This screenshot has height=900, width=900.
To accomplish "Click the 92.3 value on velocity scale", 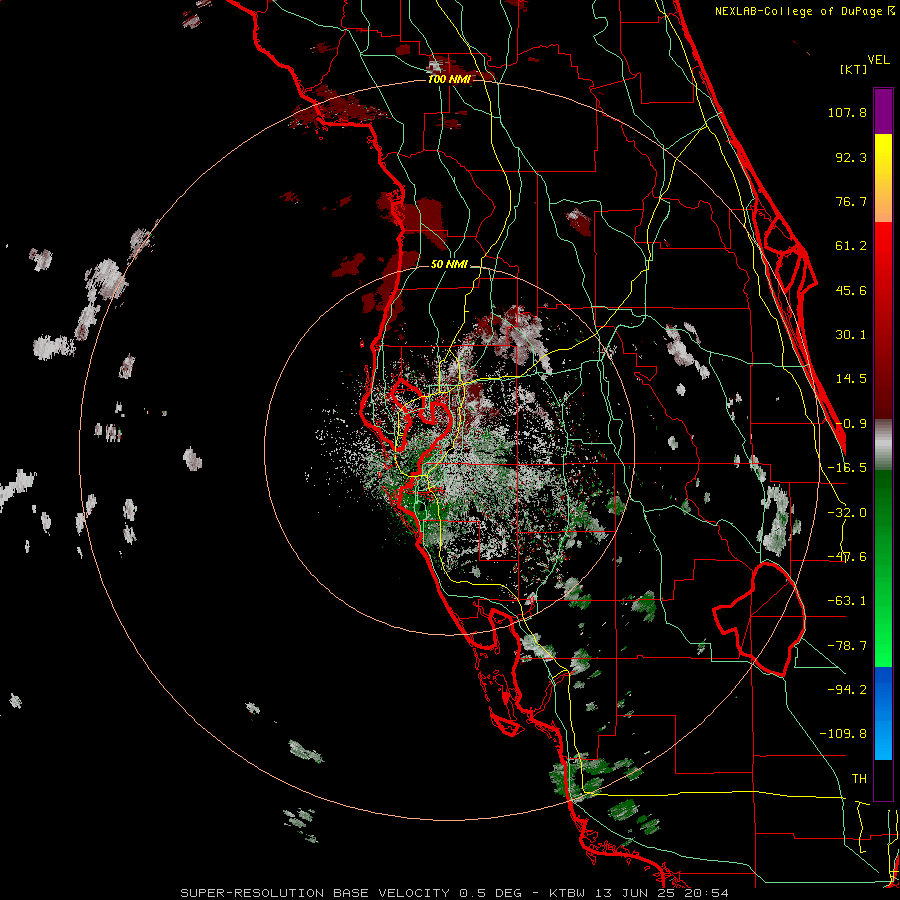I will tap(851, 157).
